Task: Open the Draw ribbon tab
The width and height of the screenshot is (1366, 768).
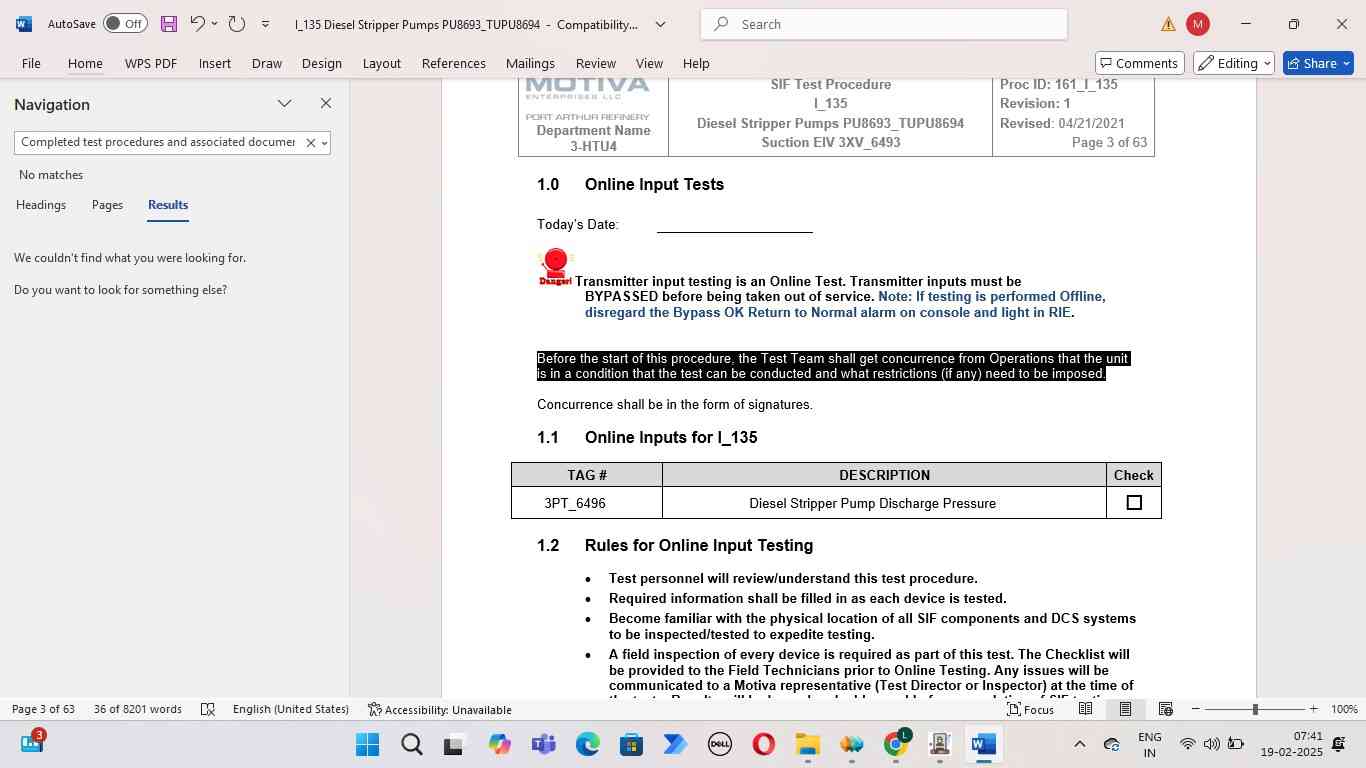Action: (266, 63)
